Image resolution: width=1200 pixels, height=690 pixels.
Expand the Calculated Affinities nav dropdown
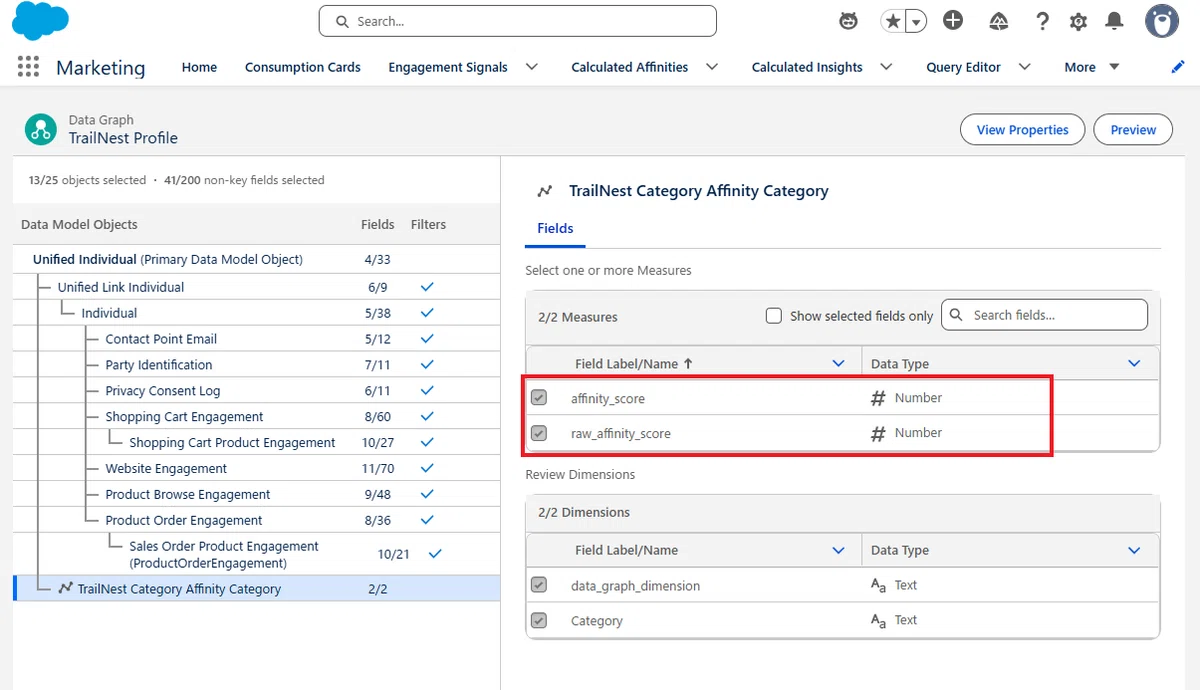712,67
